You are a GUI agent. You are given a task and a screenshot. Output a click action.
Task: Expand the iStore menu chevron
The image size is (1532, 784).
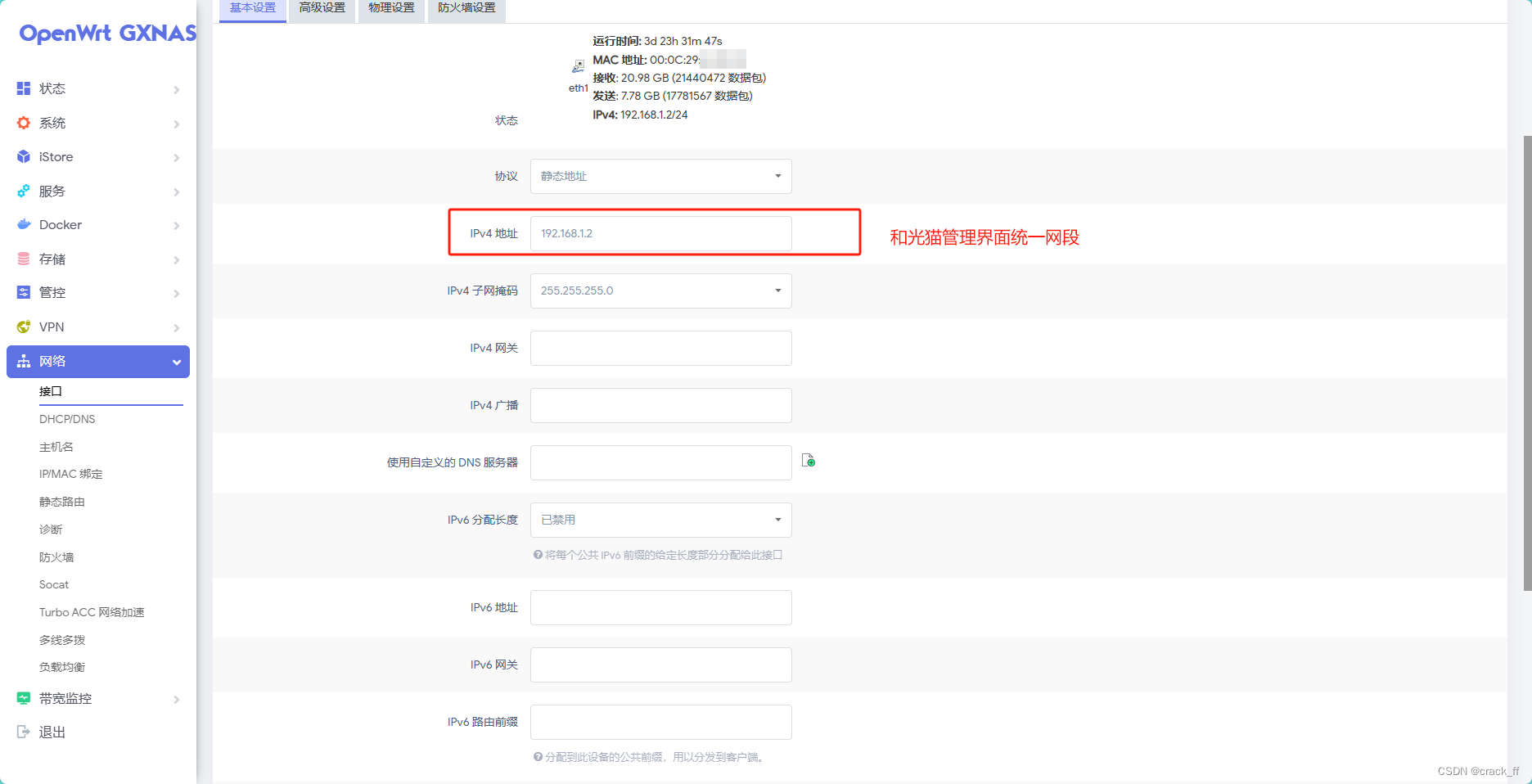click(177, 157)
